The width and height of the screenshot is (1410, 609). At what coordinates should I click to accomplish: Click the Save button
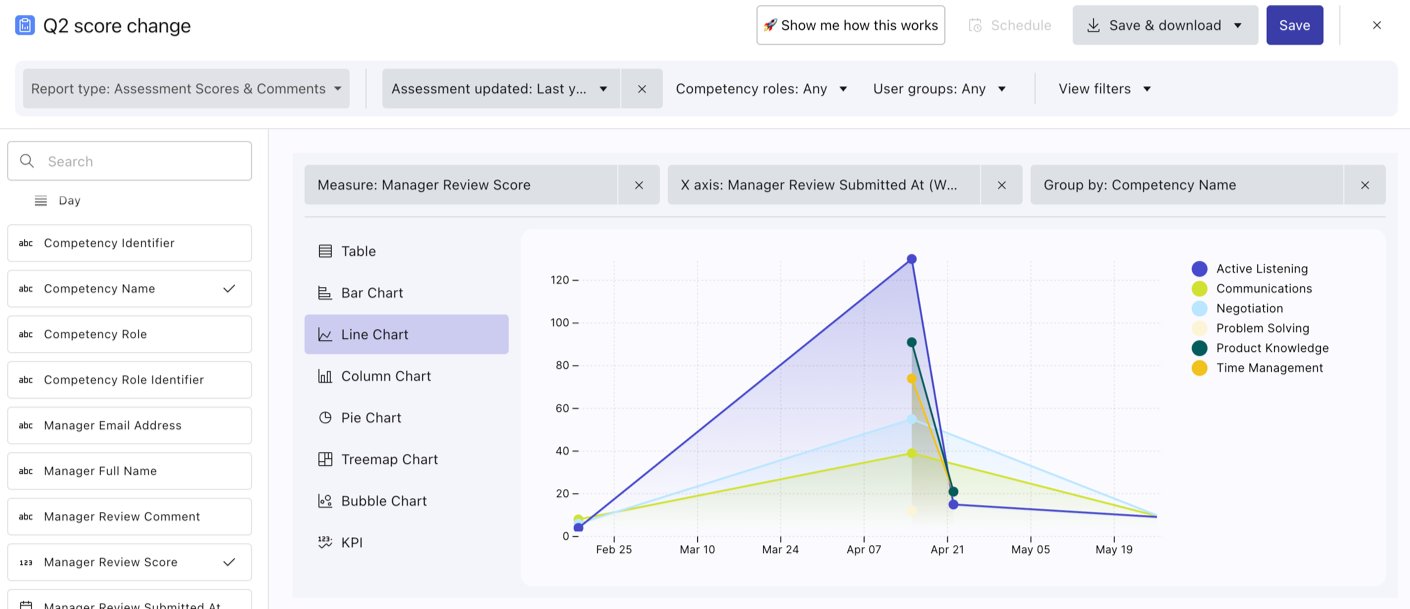point(1294,26)
